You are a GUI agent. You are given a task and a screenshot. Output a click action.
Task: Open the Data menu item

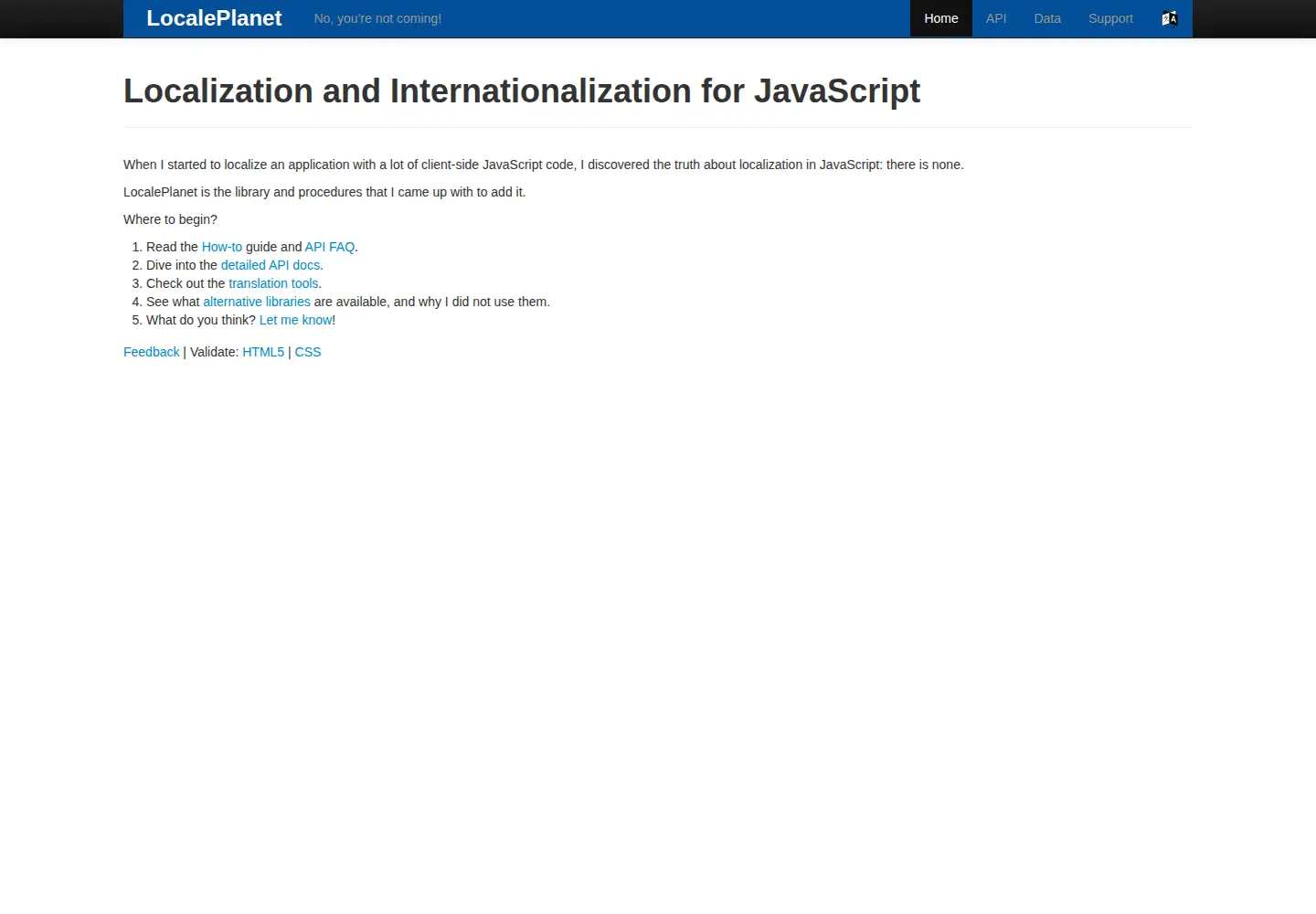coord(1047,18)
